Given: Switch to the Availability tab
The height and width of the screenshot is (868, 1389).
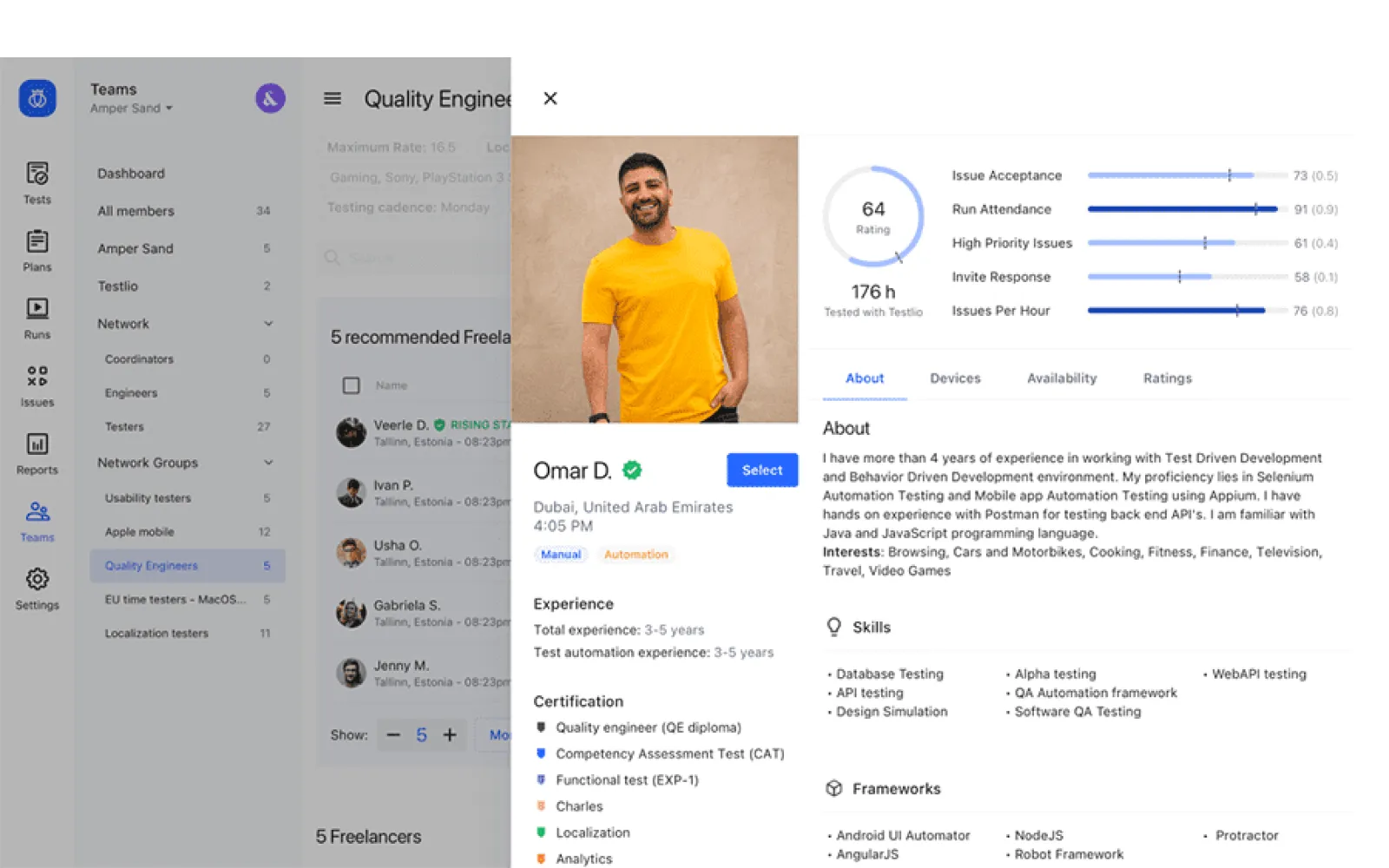Looking at the screenshot, I should pos(1062,378).
